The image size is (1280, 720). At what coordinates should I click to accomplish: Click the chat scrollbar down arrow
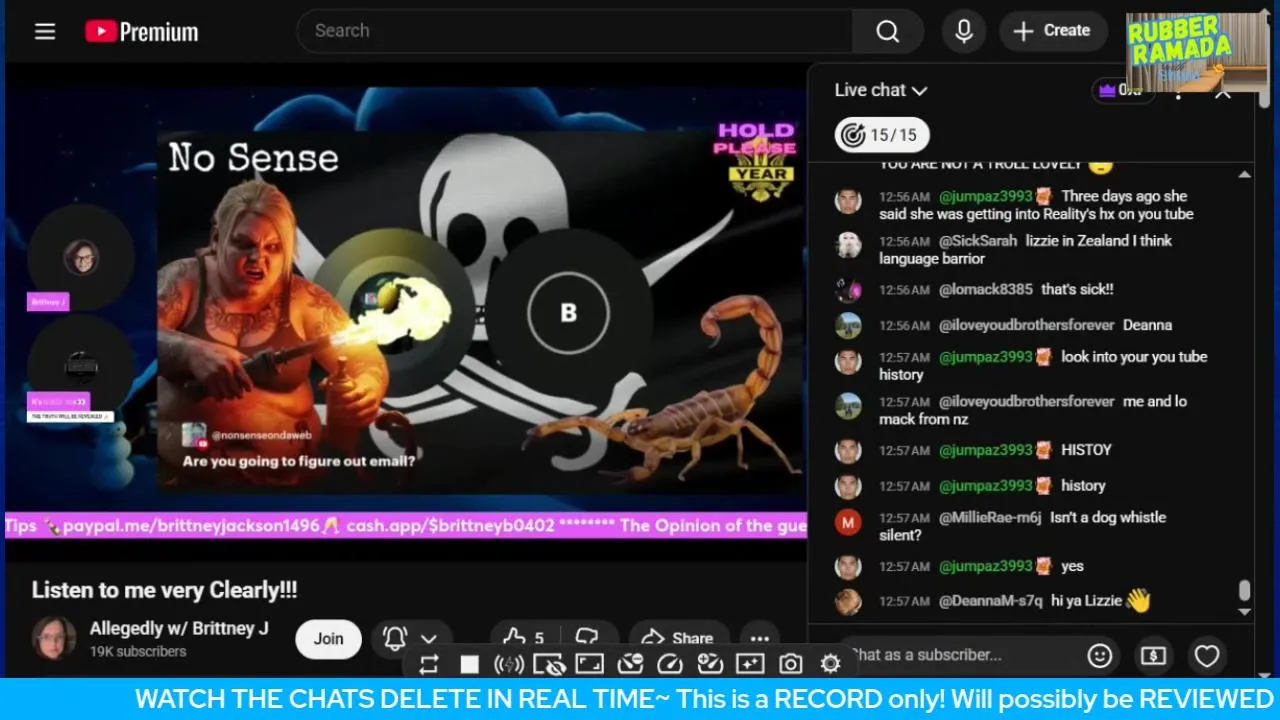pyautogui.click(x=1244, y=611)
